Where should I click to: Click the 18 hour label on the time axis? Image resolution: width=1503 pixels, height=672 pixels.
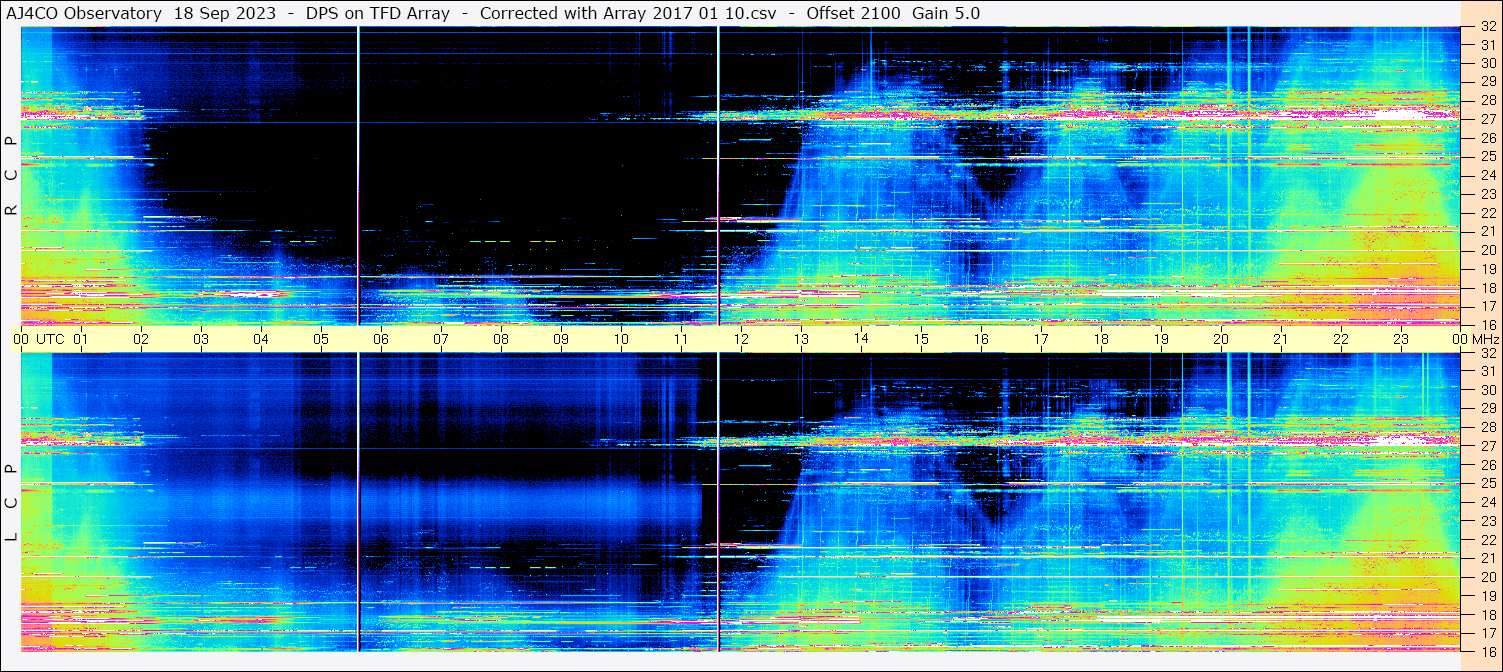pos(1101,339)
